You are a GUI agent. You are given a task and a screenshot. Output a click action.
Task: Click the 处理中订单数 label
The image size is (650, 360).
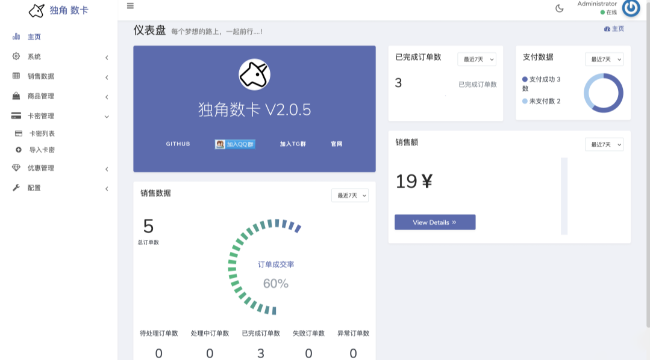(x=210, y=333)
